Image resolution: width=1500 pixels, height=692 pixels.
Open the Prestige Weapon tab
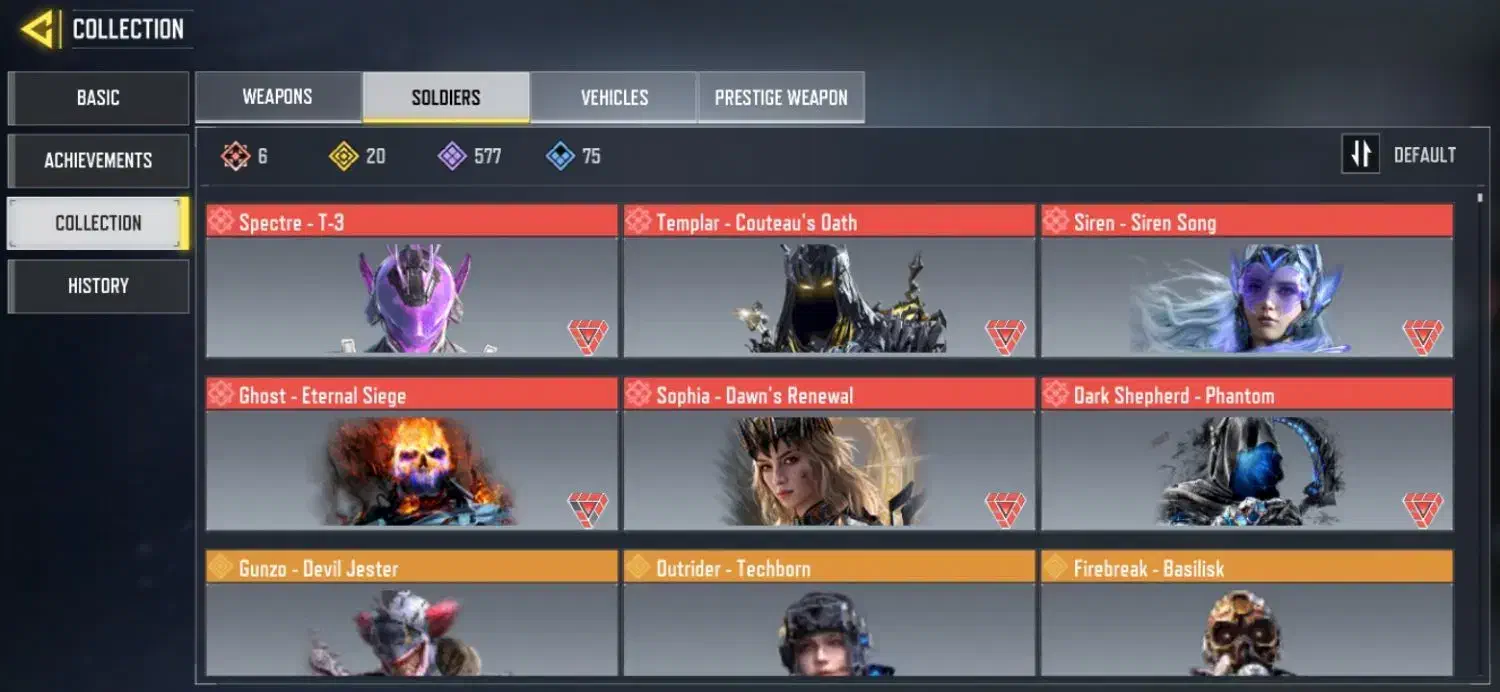(x=781, y=97)
